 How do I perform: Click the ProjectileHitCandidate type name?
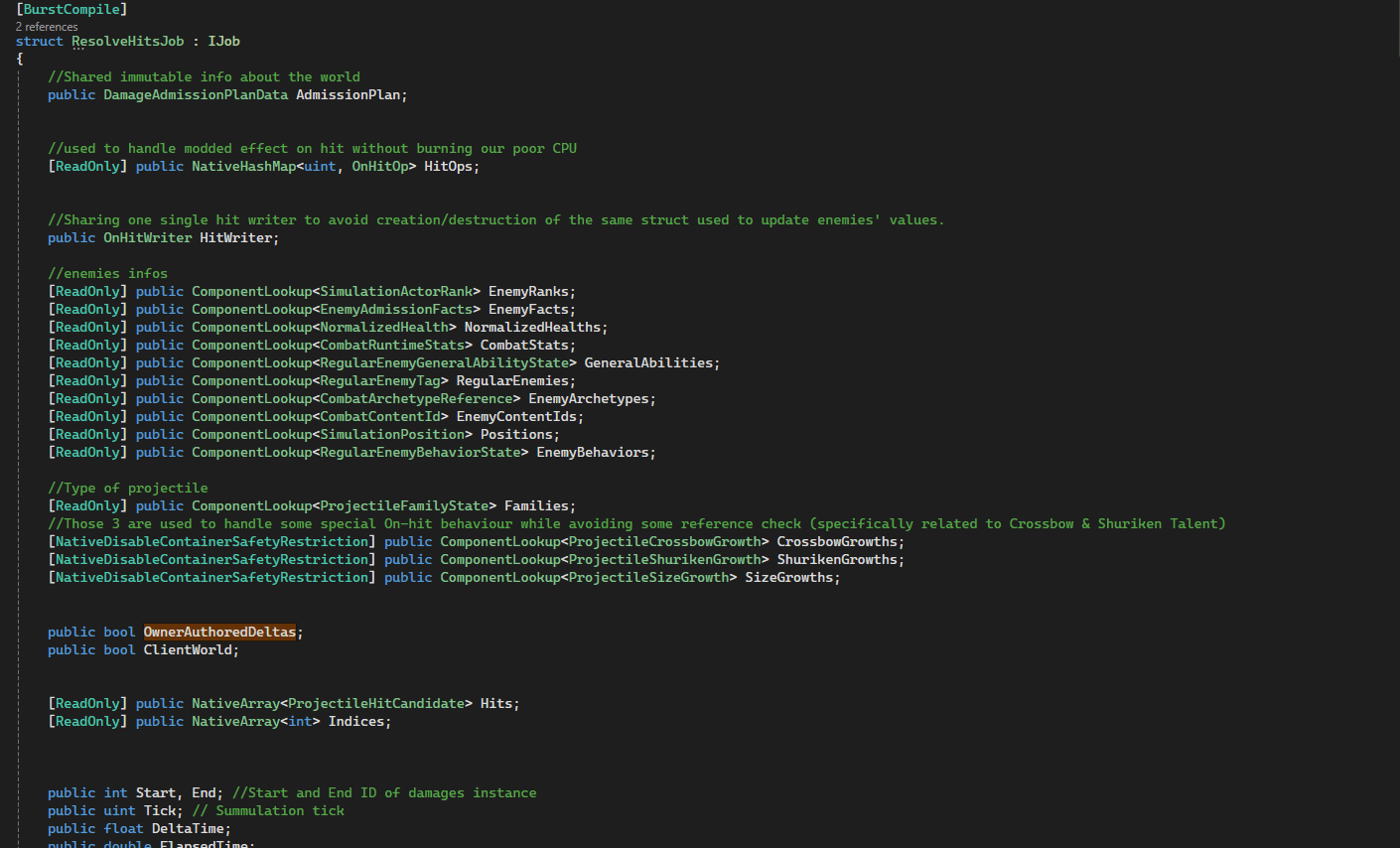pyautogui.click(x=376, y=703)
